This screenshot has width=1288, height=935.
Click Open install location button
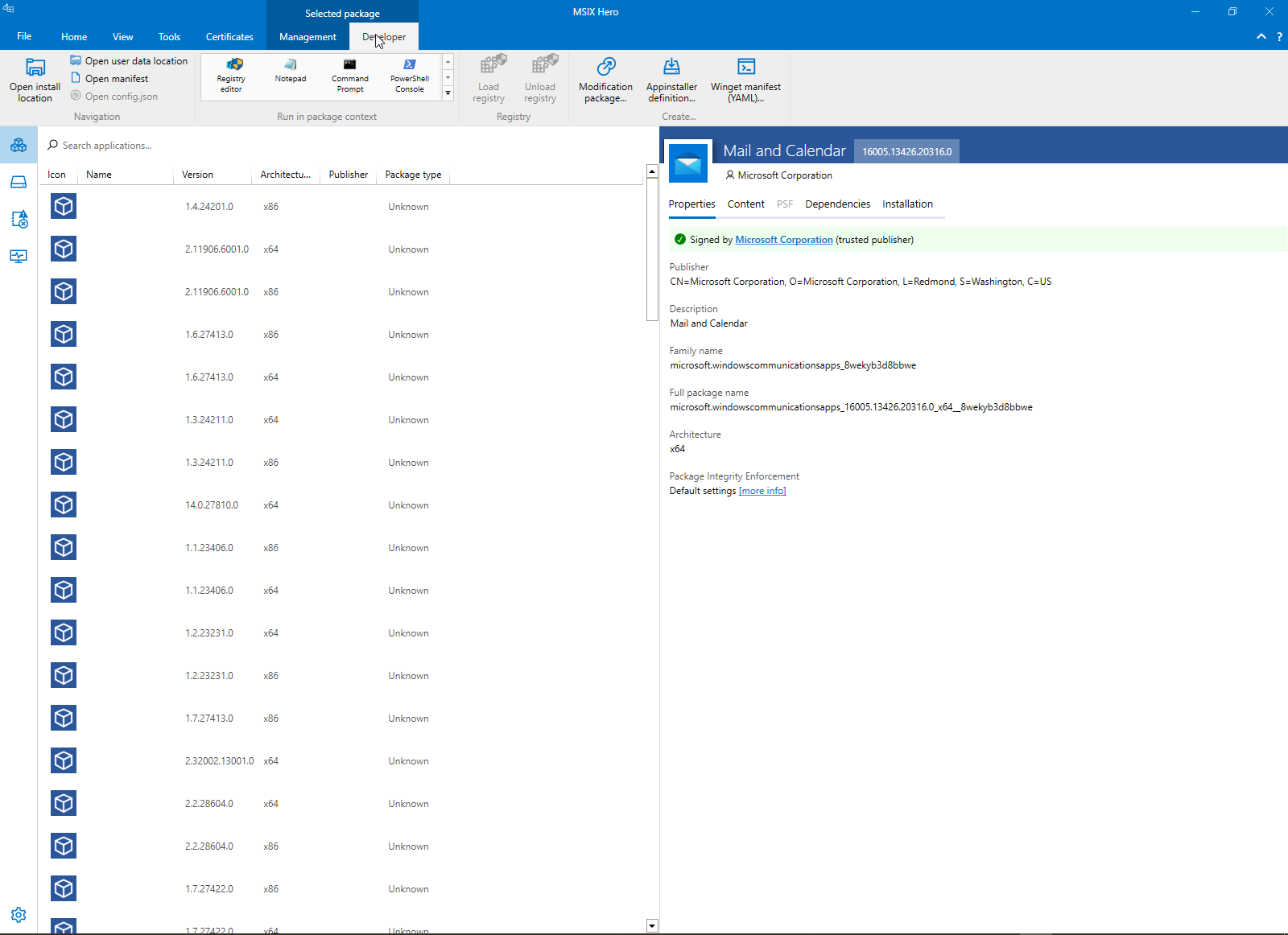point(35,80)
